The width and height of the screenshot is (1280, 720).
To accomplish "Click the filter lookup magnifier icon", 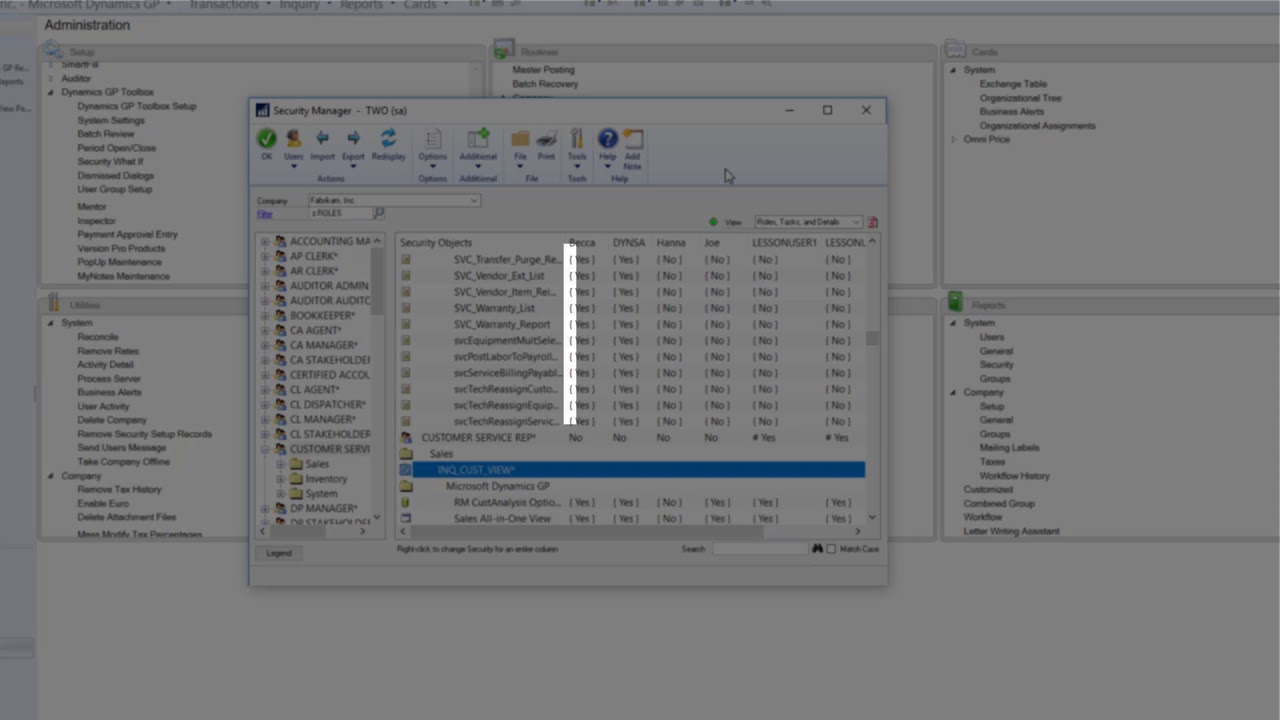I will pos(379,213).
